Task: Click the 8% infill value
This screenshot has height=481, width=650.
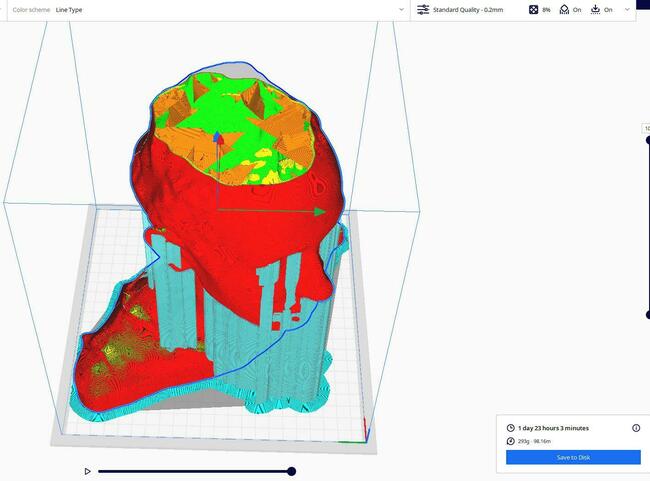Action: (x=546, y=9)
